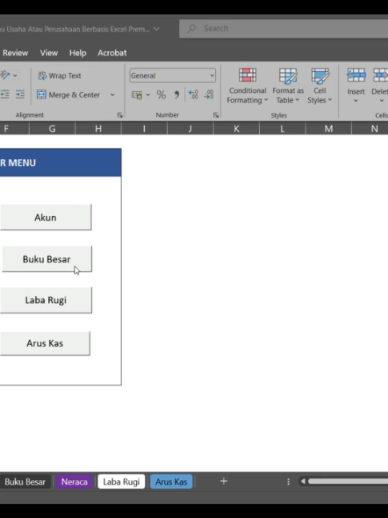
Task: Open Alignment settings dialog launcher
Action: coord(120,115)
